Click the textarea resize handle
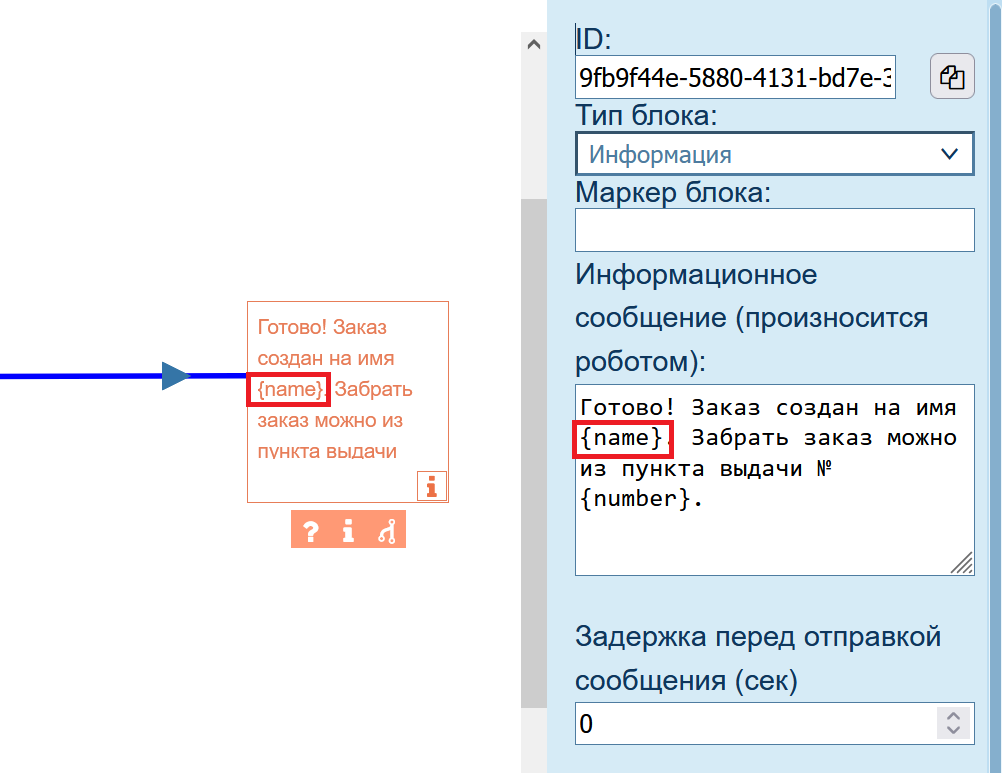The width and height of the screenshot is (1002, 773). (x=962, y=563)
